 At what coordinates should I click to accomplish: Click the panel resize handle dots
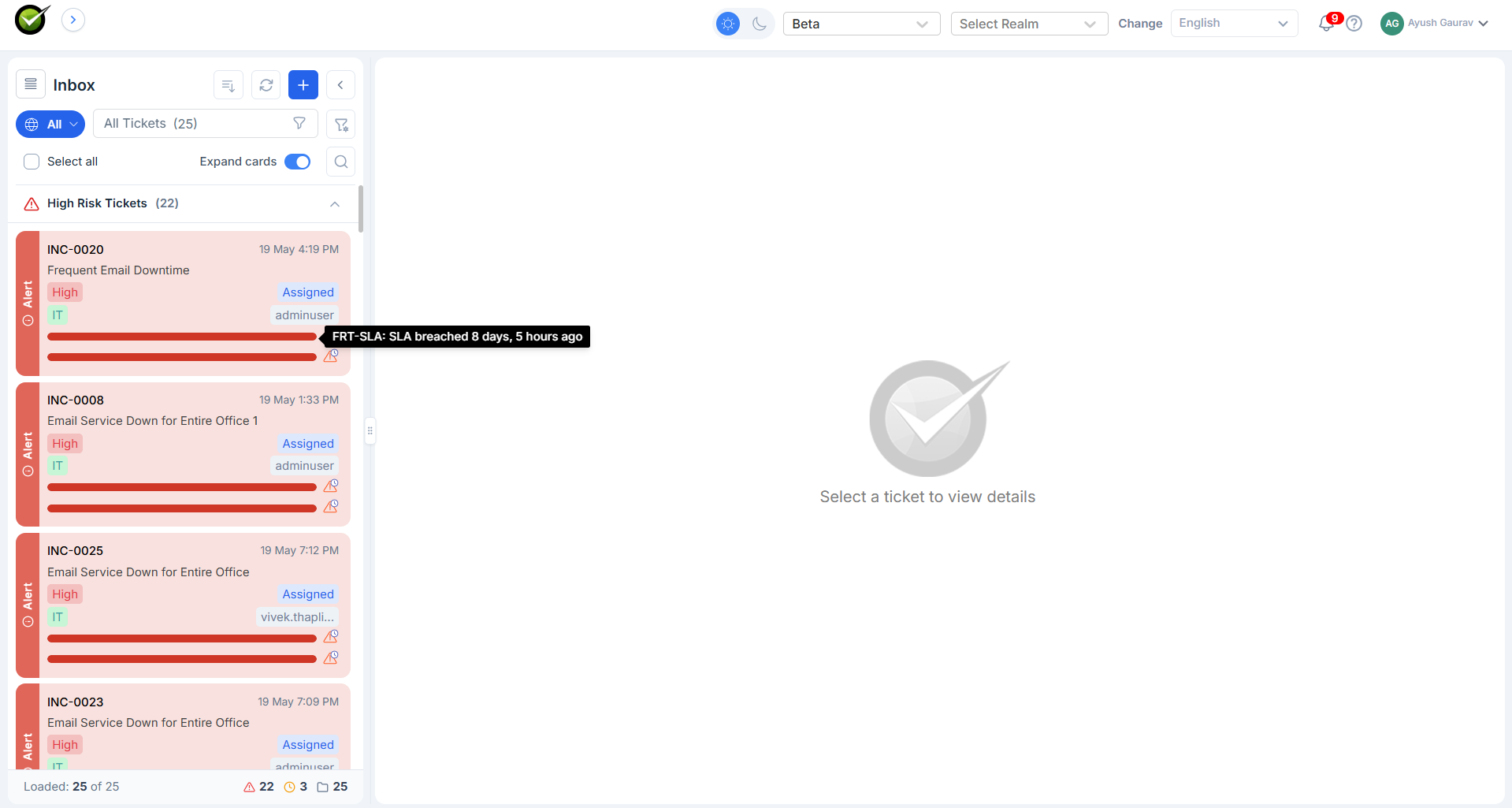click(370, 430)
